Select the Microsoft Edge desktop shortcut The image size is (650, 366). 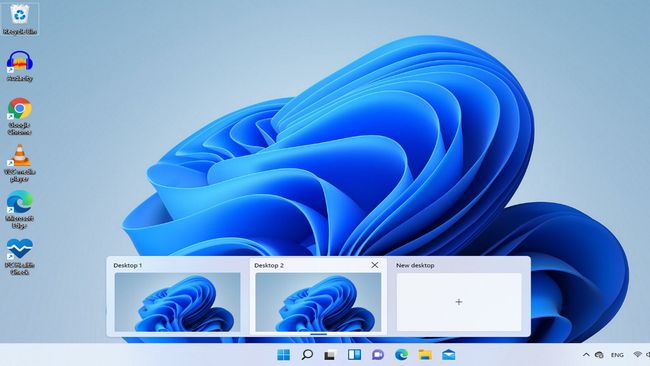click(19, 210)
